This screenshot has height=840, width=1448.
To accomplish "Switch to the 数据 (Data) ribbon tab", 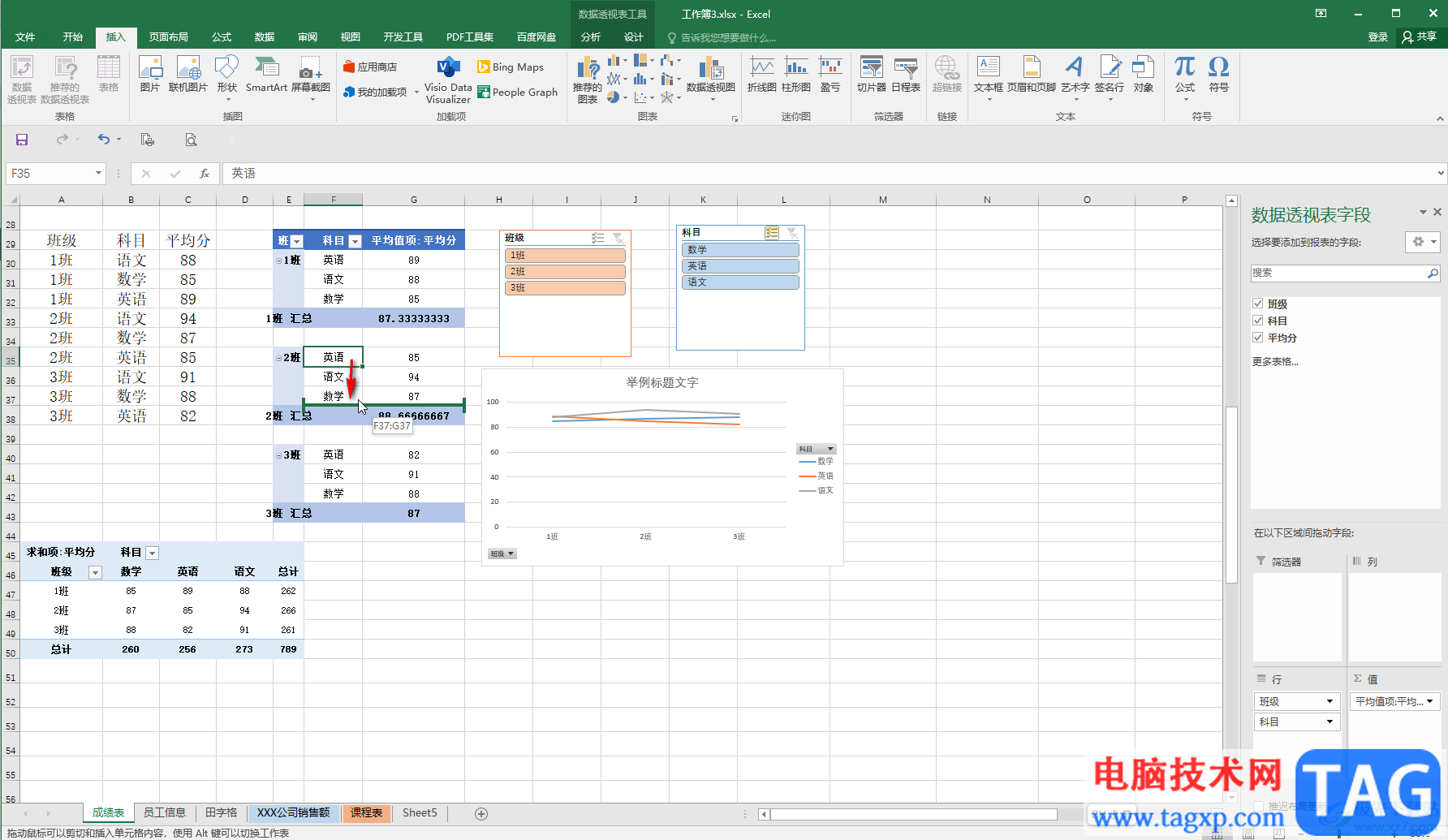I will tap(265, 37).
